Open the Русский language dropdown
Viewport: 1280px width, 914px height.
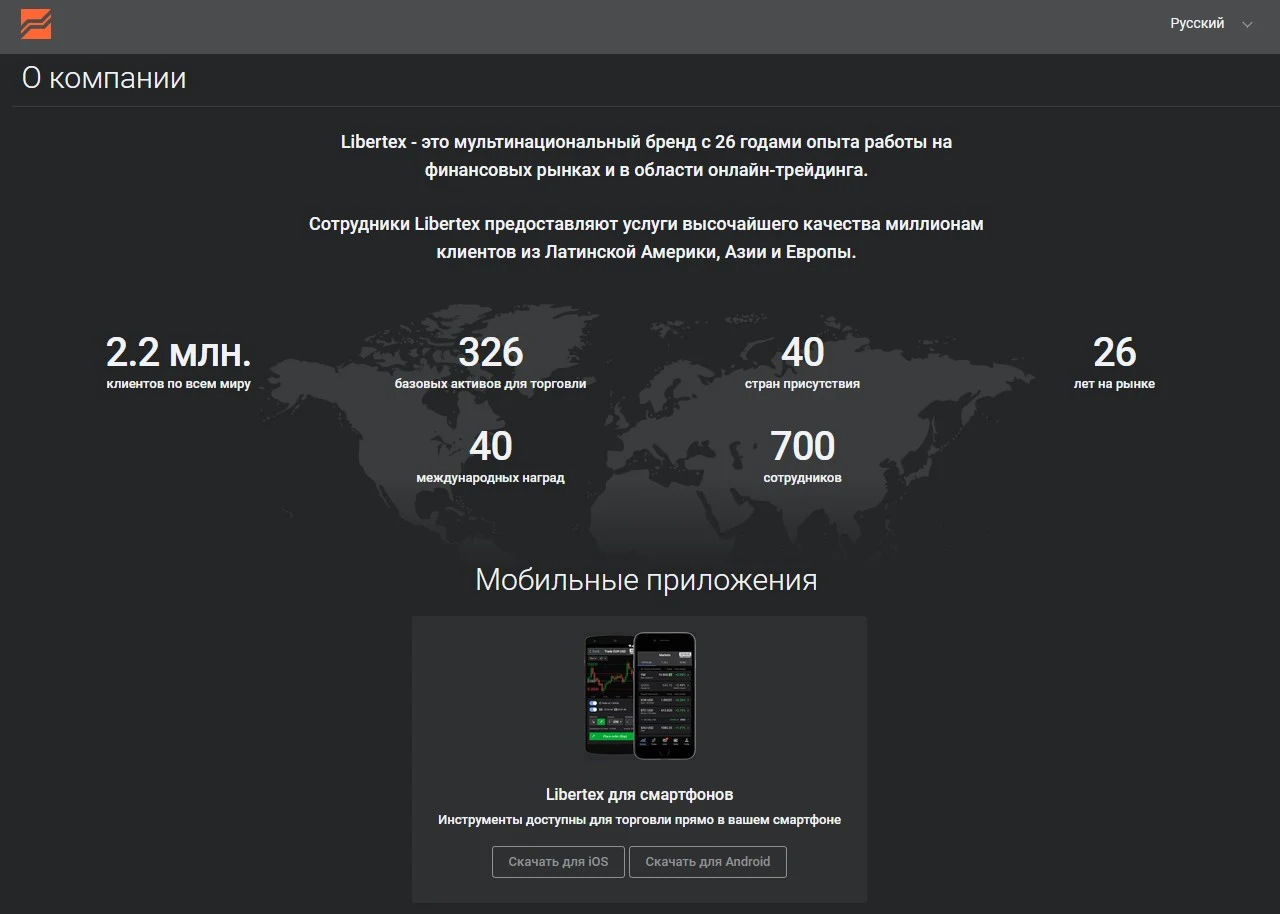point(1211,24)
